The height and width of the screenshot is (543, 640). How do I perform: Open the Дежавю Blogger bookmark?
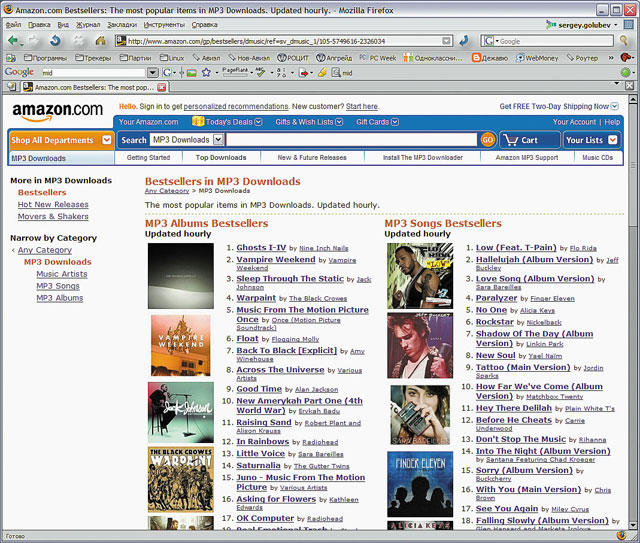tap(489, 58)
